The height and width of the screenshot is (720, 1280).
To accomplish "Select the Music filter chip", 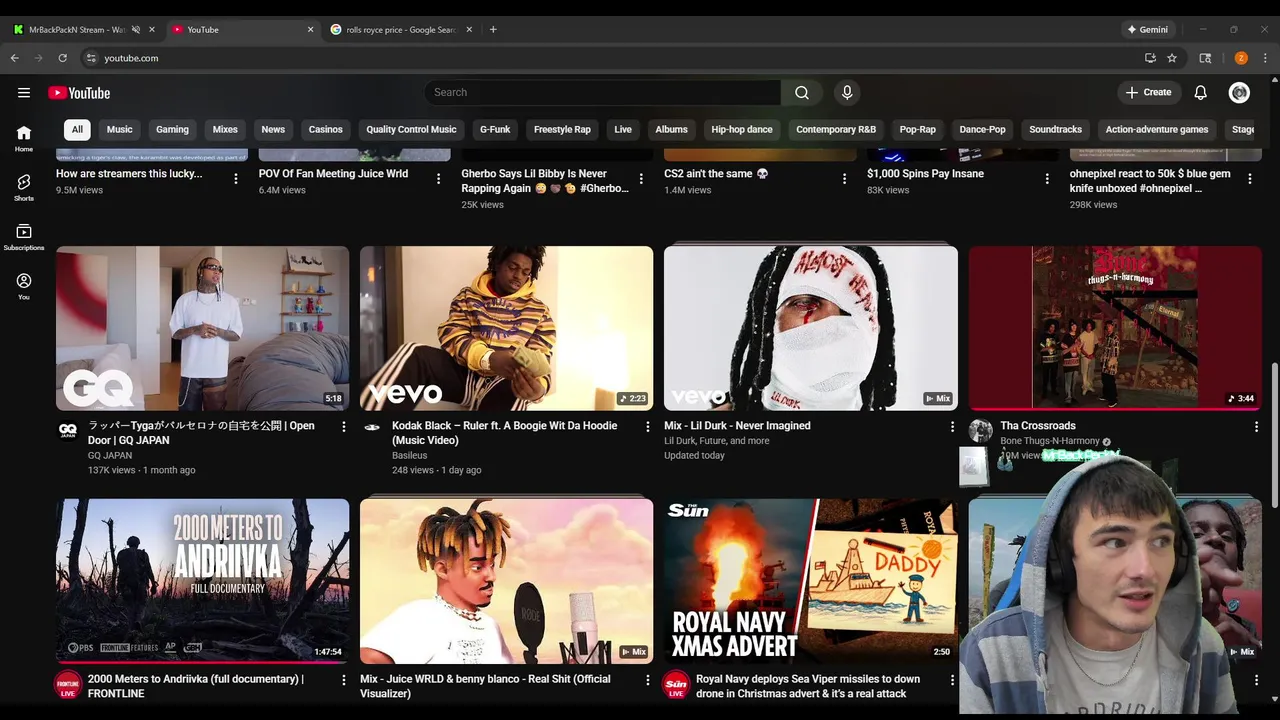I will pos(120,129).
